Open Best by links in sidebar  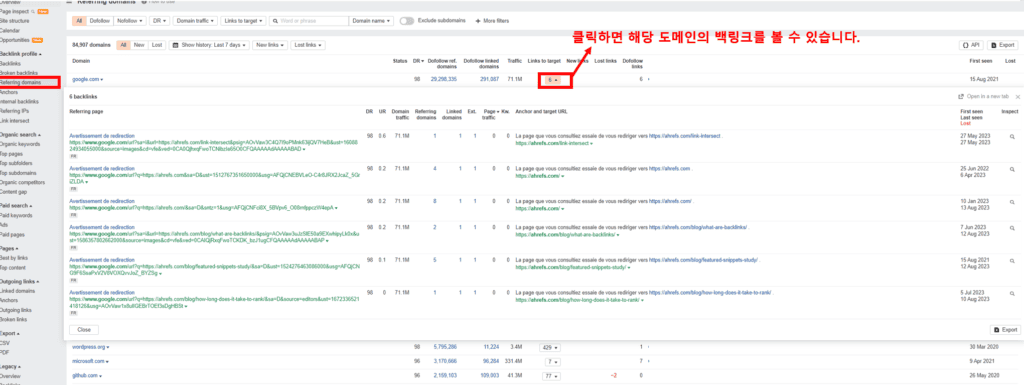pos(14,258)
